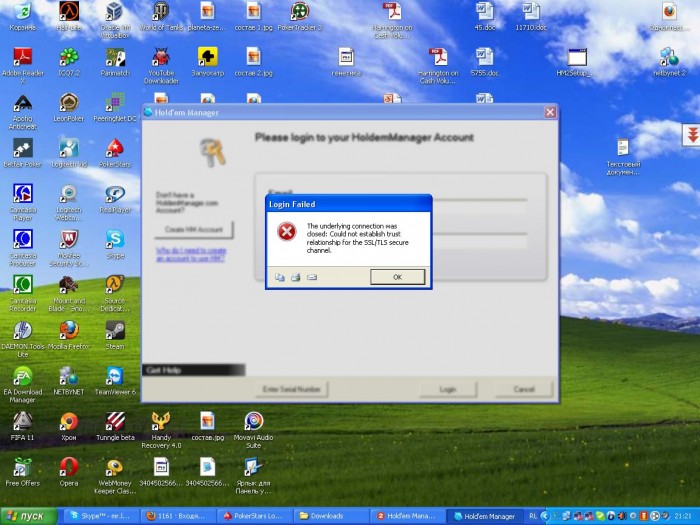Select McAfee Security desktop icon
The height and width of the screenshot is (525, 700).
[69, 248]
